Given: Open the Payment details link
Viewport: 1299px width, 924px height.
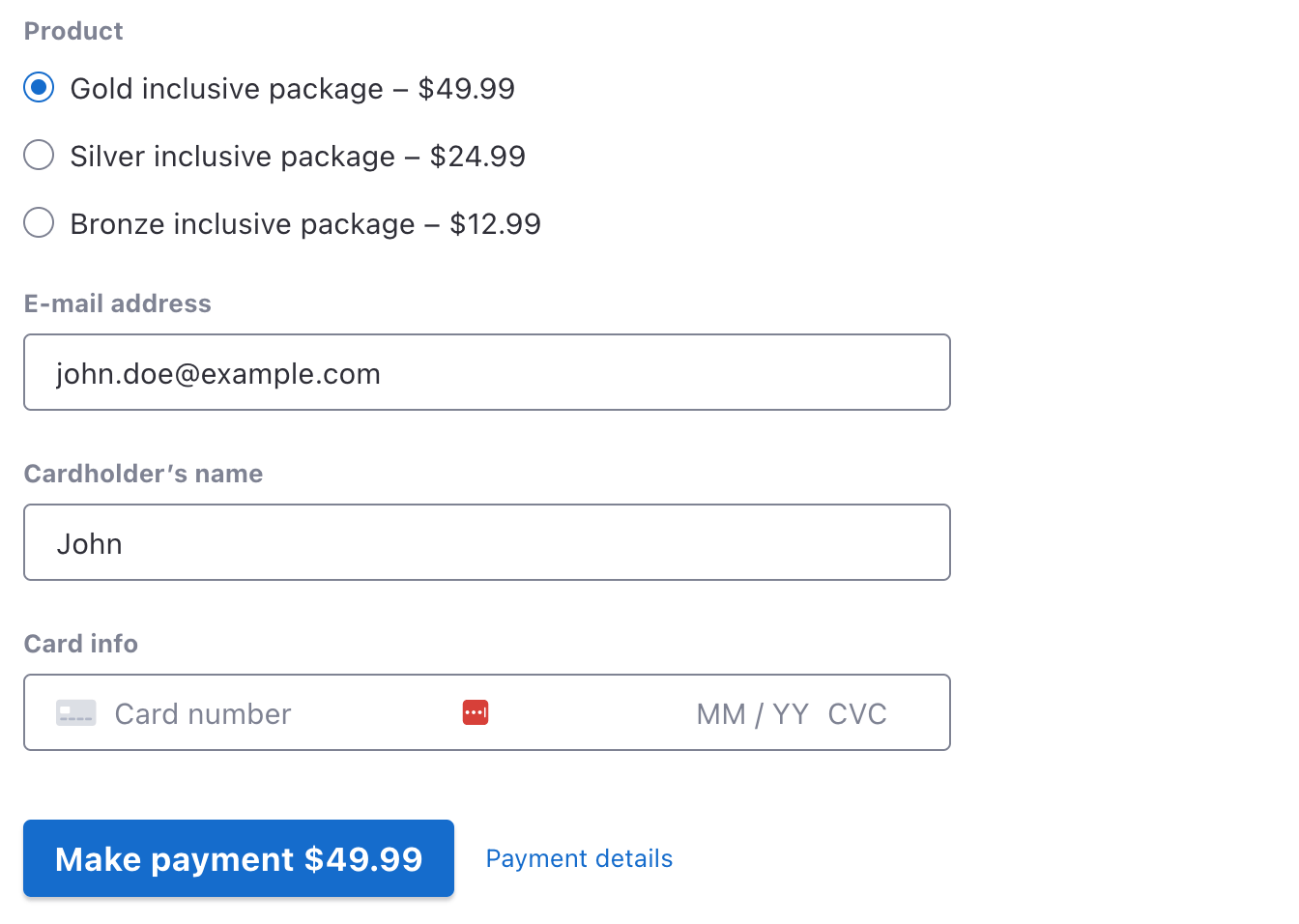Looking at the screenshot, I should [x=579, y=858].
